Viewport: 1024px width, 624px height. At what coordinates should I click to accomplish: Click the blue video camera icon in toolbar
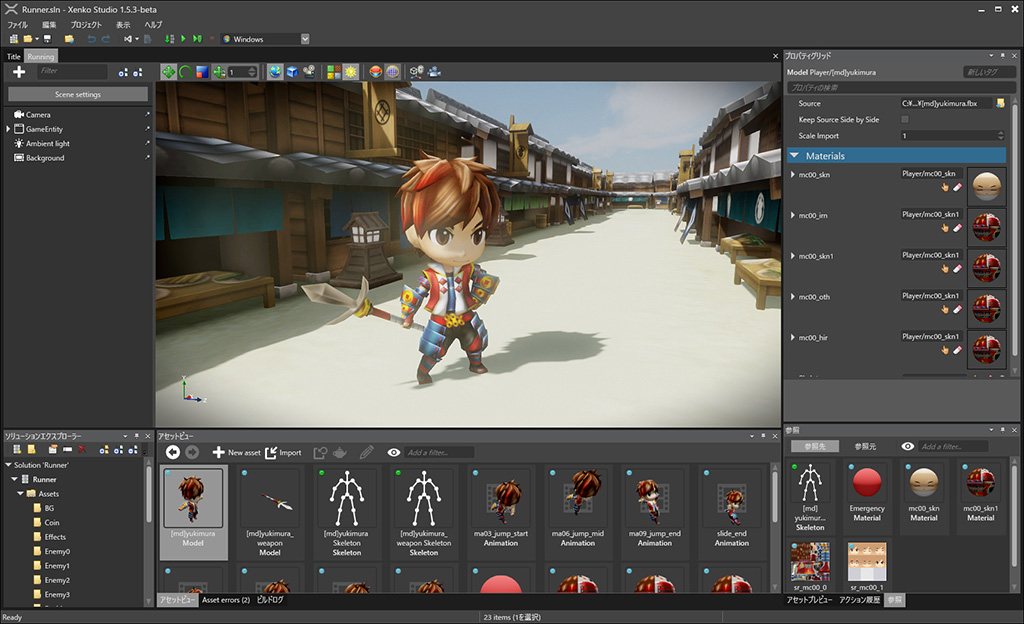click(x=434, y=72)
